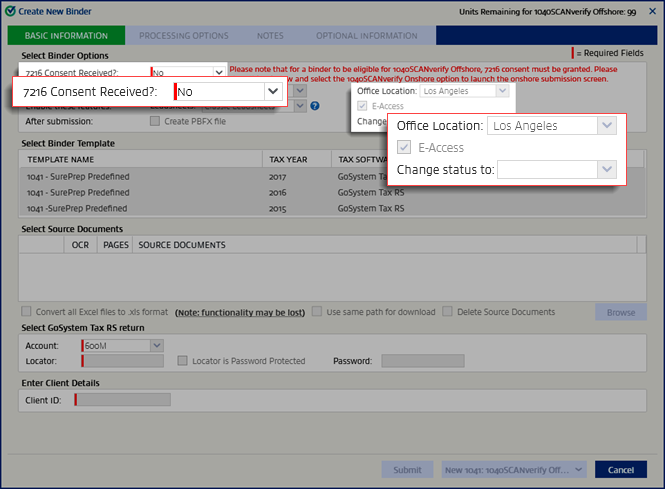Click the Browse button
Image resolution: width=665 pixels, height=489 pixels.
[x=620, y=312]
